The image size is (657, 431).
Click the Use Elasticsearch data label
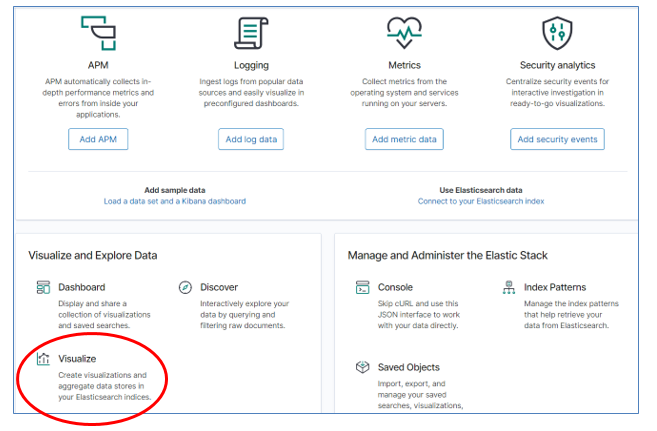pos(481,190)
